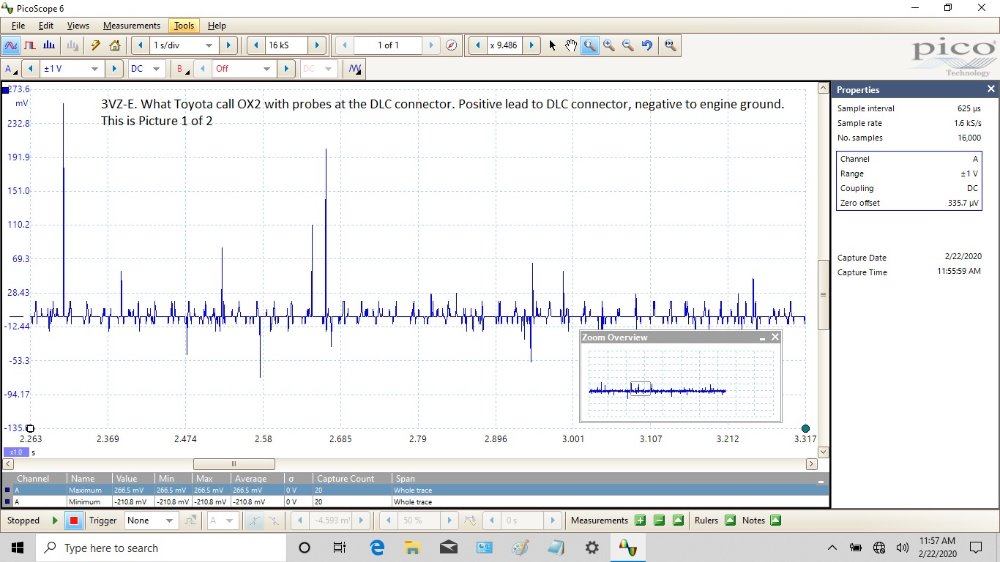Increase Channel A range right of ±1 V

(x=114, y=69)
